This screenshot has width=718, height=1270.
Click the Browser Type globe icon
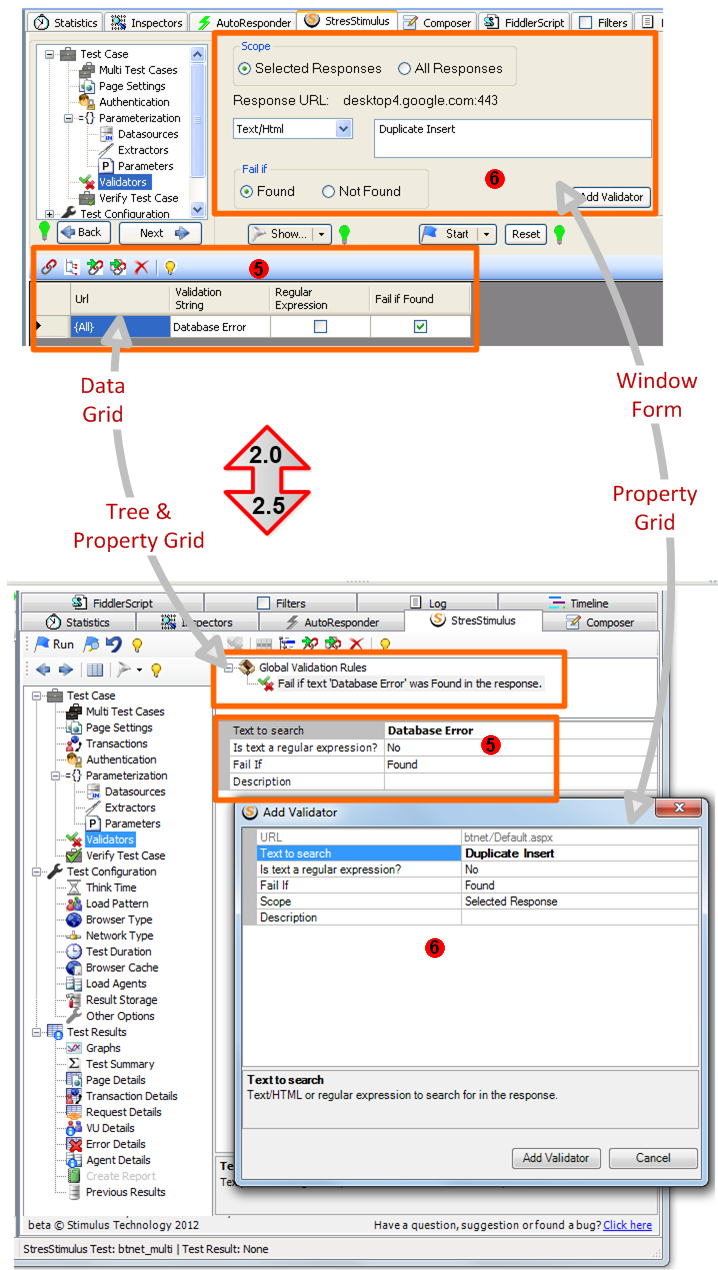tap(74, 919)
